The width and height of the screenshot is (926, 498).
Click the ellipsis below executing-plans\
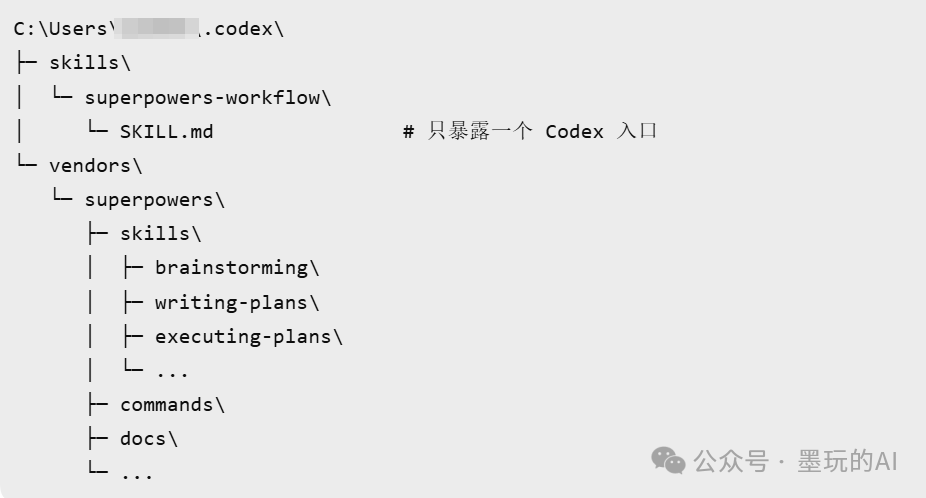(x=172, y=371)
